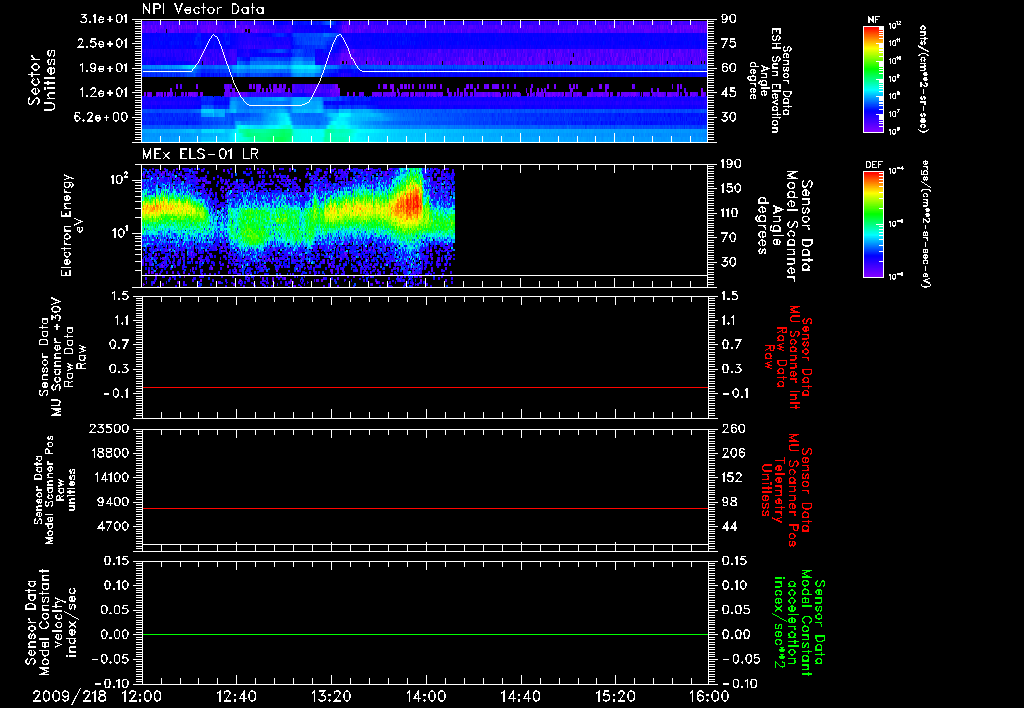Click the "90" sun elevation tick label

pos(729,19)
